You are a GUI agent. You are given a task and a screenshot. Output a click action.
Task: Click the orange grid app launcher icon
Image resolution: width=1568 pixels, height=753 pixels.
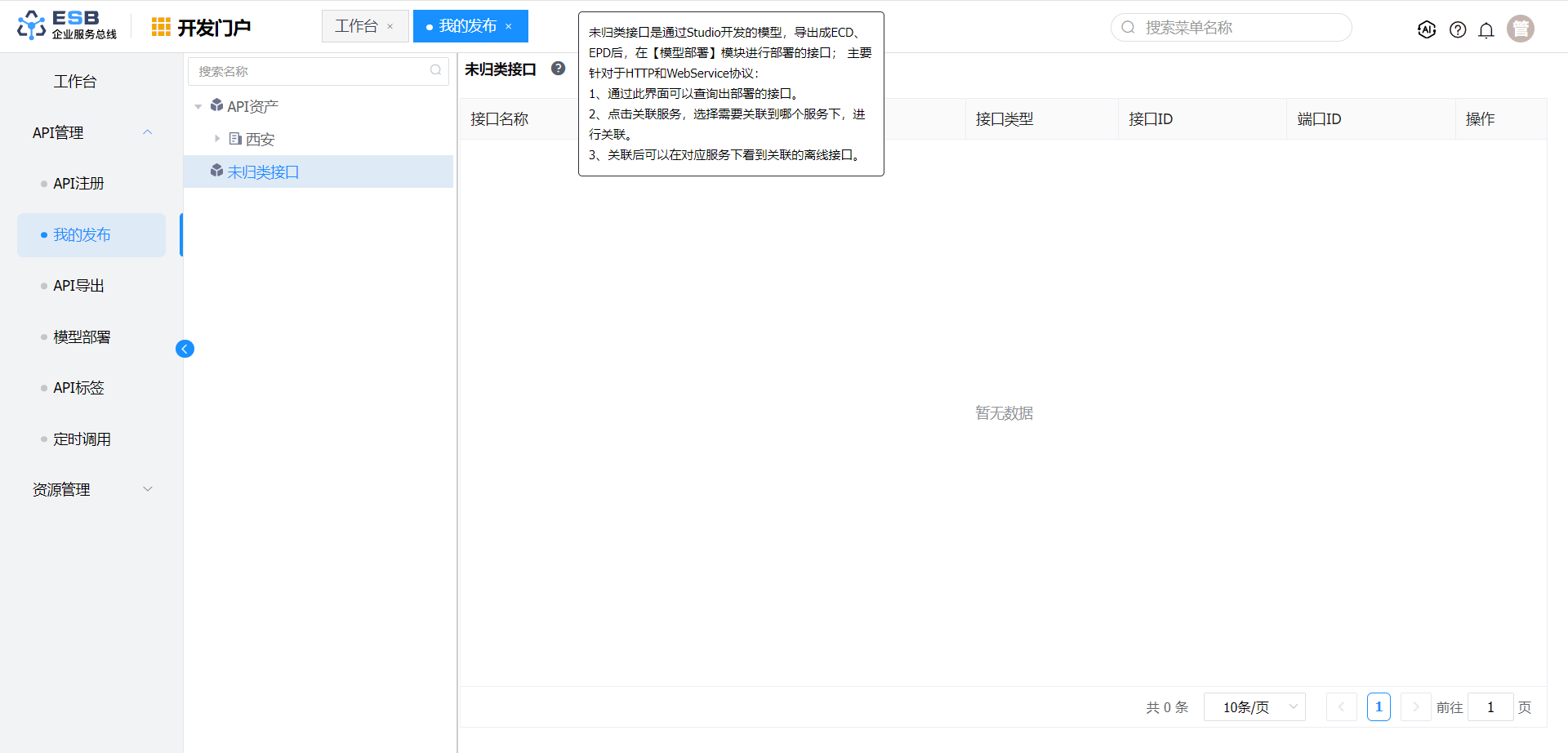[x=161, y=28]
